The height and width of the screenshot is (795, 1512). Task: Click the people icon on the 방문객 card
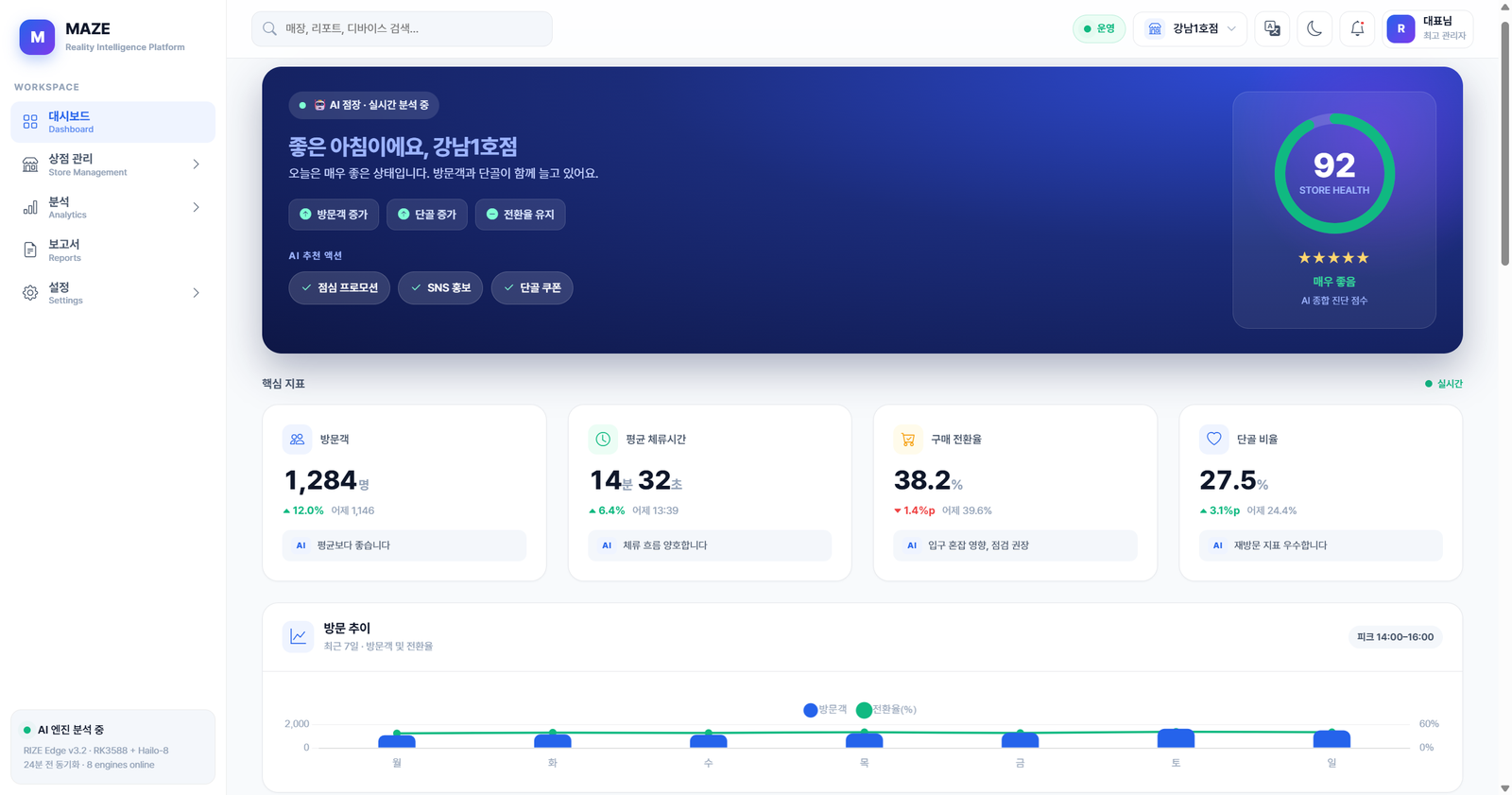coord(297,439)
